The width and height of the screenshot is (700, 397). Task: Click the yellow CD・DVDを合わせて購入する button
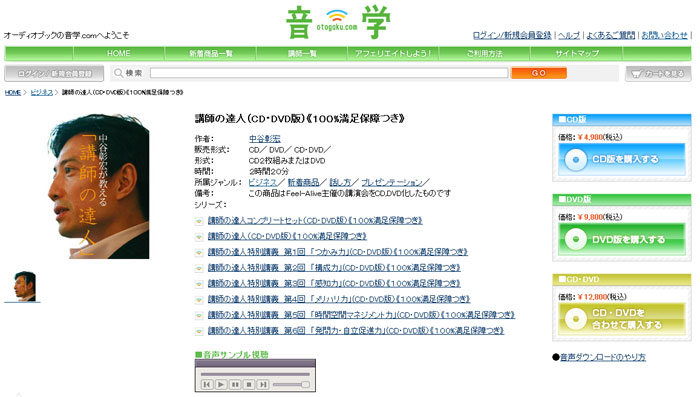coord(621,319)
